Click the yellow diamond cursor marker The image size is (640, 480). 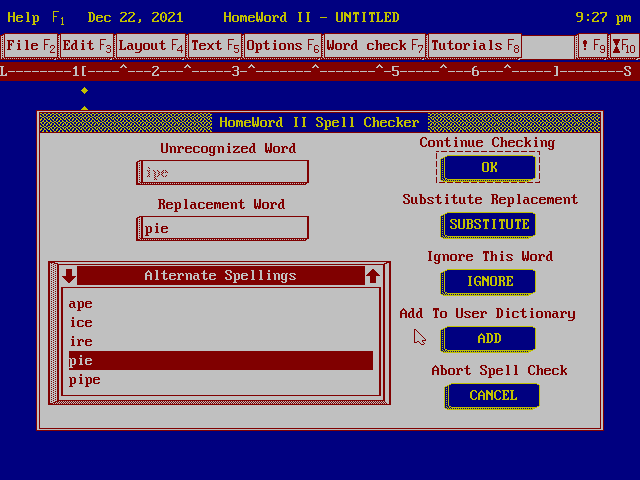(84, 91)
